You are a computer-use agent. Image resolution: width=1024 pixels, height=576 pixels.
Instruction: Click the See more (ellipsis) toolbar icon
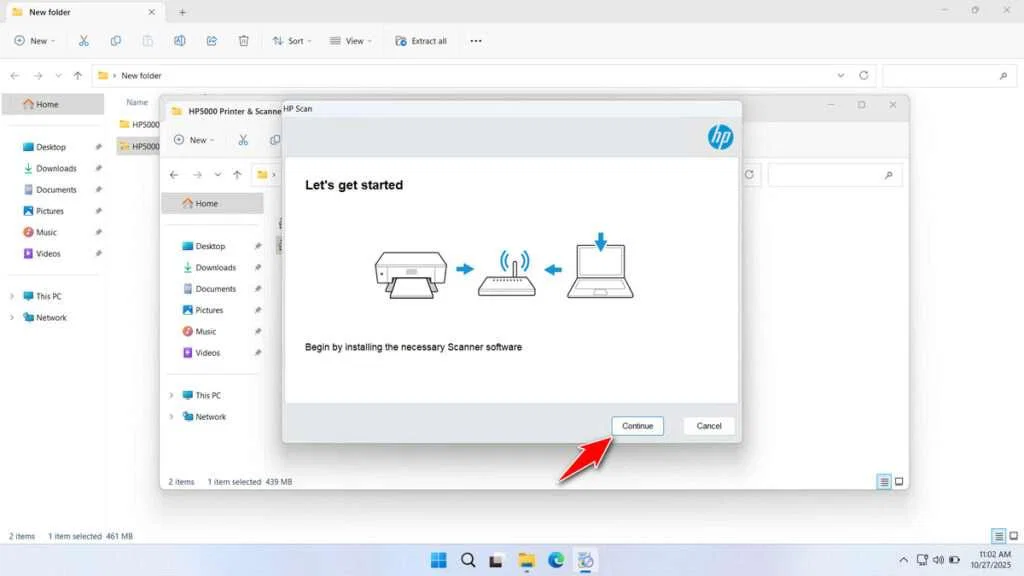click(475, 41)
